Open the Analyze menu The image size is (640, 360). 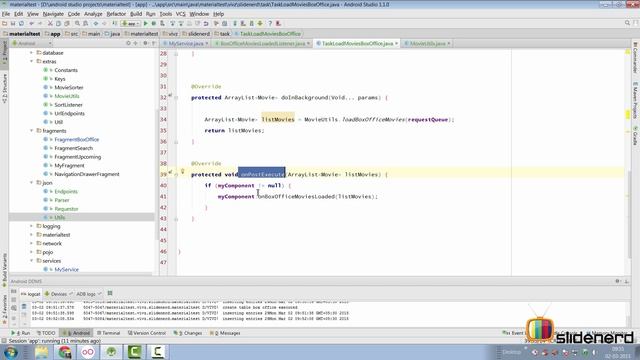(x=93, y=14)
